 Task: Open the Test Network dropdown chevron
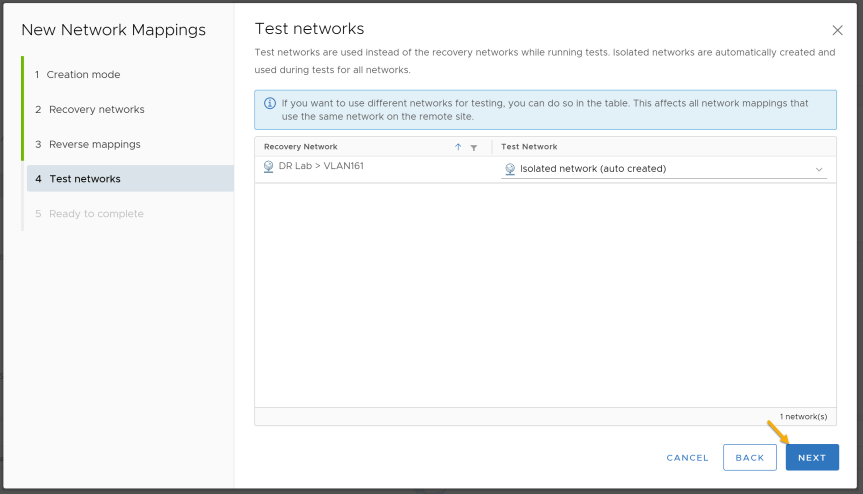(x=819, y=169)
